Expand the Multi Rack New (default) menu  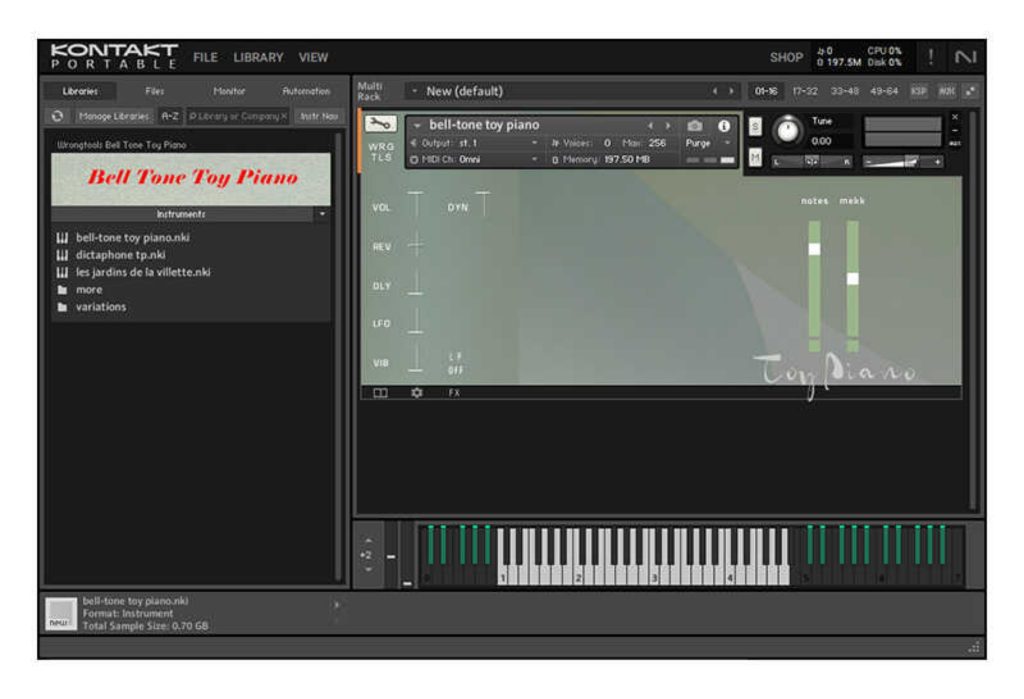point(413,91)
